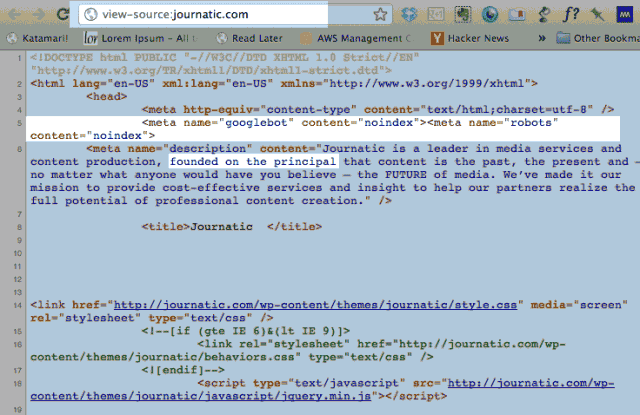Click the googlebot noindex meta tag
The width and height of the screenshot is (640, 415).
click(284, 122)
